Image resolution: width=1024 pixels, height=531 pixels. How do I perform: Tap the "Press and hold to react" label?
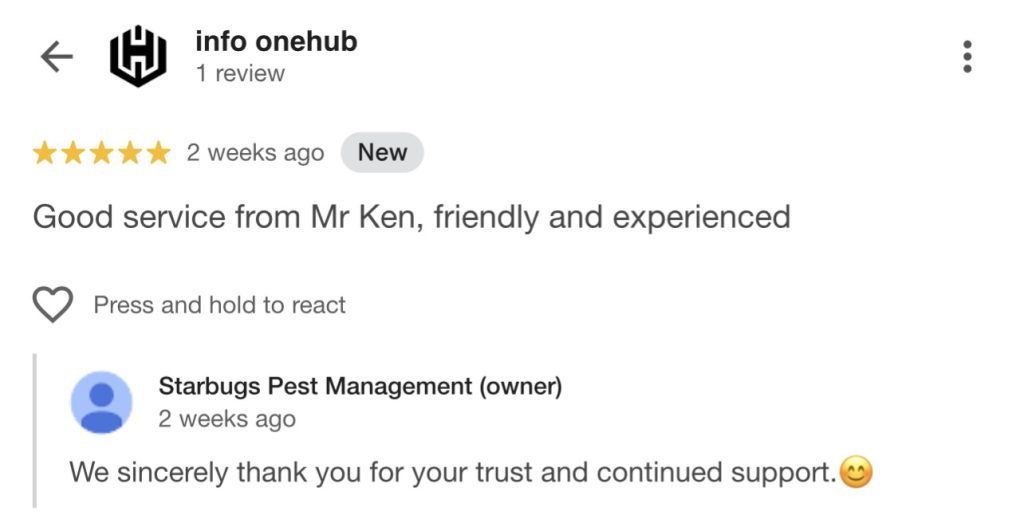click(219, 305)
